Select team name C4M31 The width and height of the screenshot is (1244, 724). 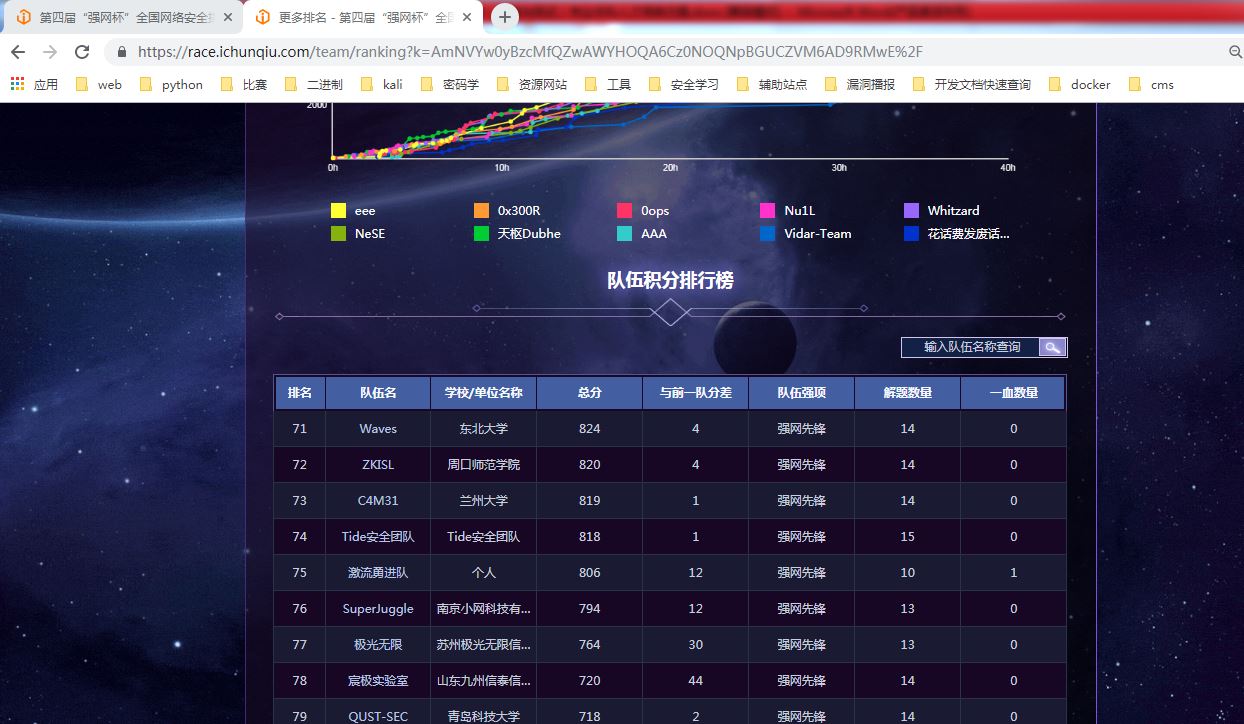pyautogui.click(x=378, y=501)
